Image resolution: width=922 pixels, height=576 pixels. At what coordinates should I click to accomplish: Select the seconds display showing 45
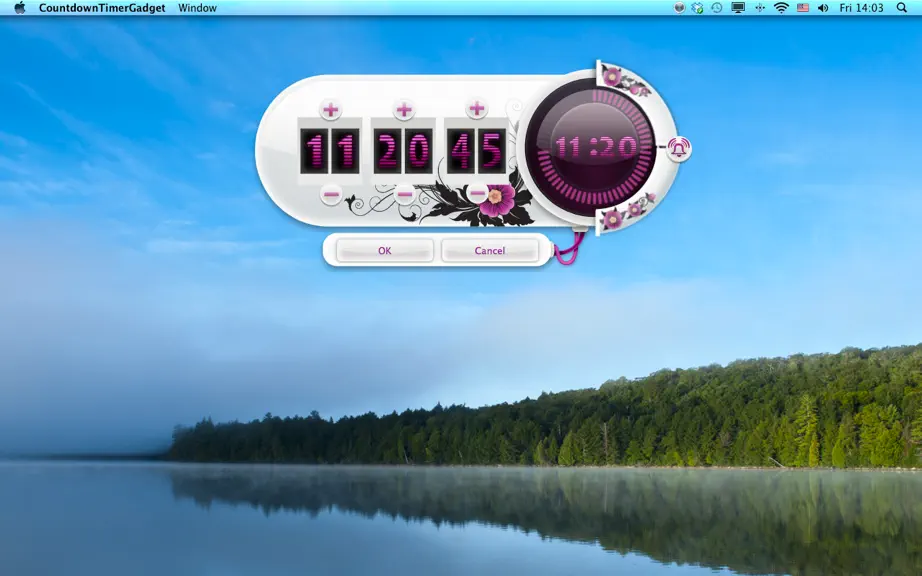coord(476,150)
